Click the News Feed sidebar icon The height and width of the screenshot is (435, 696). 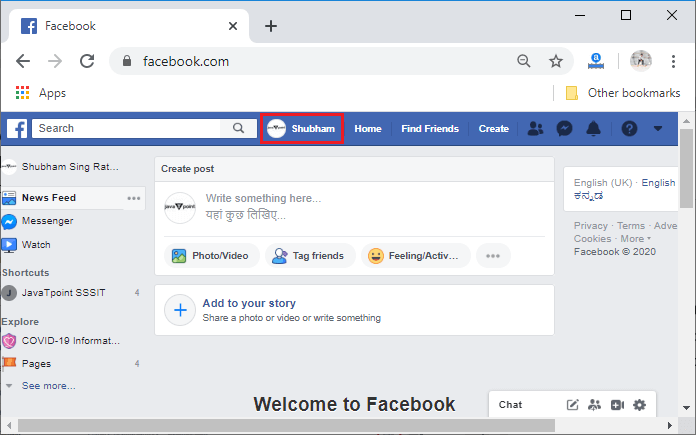9,198
